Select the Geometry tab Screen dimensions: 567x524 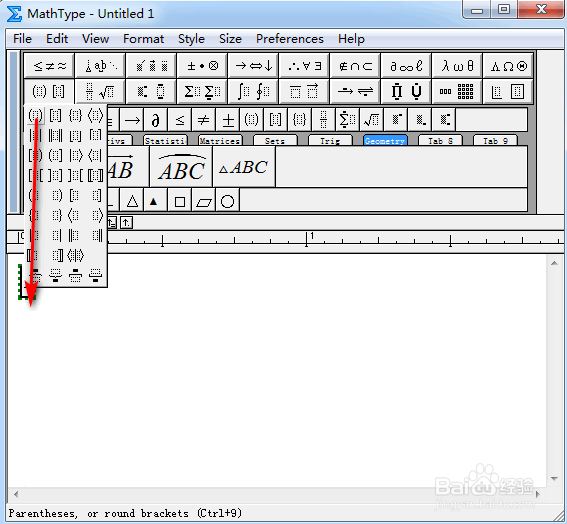point(385,141)
